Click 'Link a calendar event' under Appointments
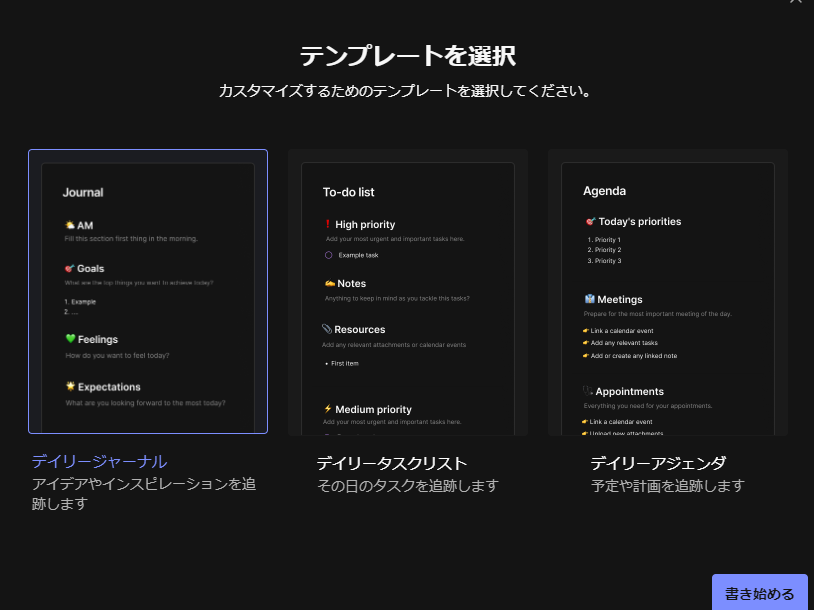The height and width of the screenshot is (610, 814). pyautogui.click(x=621, y=422)
